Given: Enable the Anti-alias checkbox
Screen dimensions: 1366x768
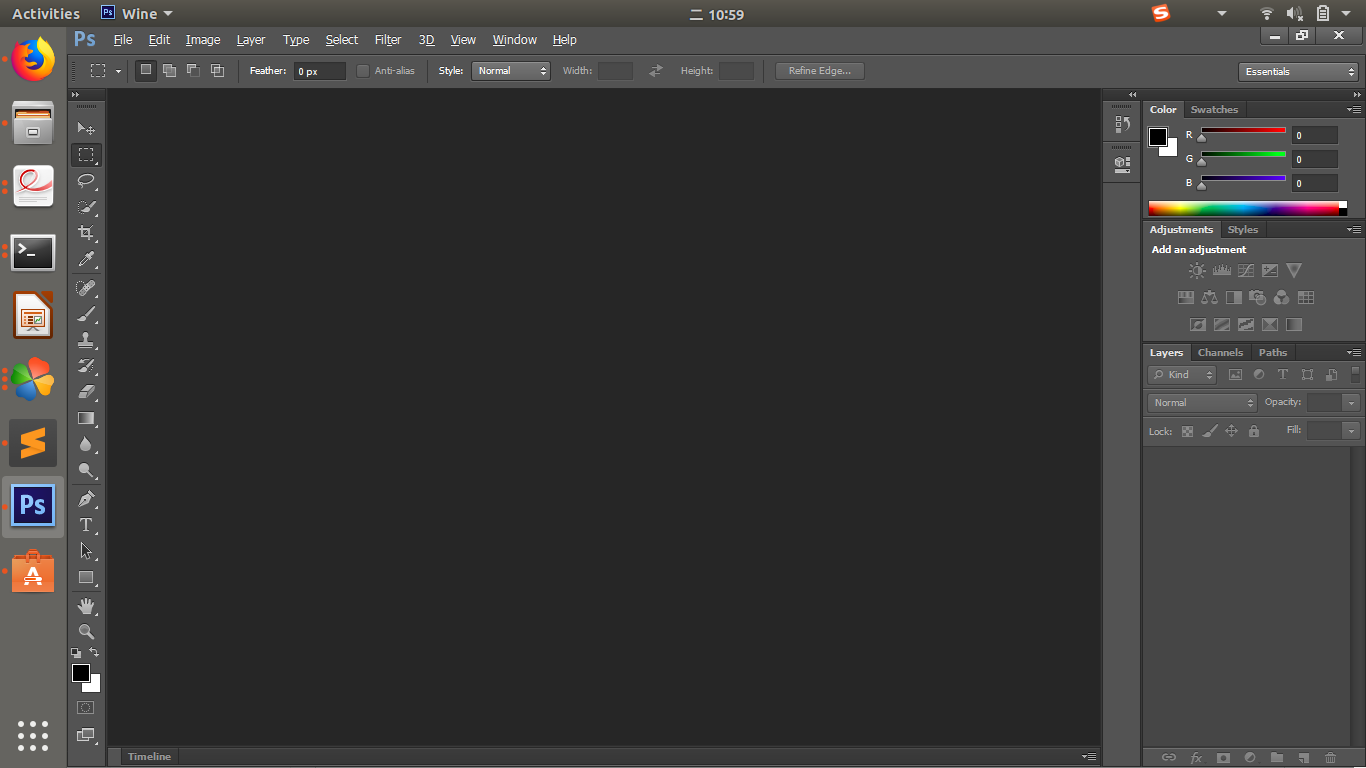Looking at the screenshot, I should pos(361,70).
